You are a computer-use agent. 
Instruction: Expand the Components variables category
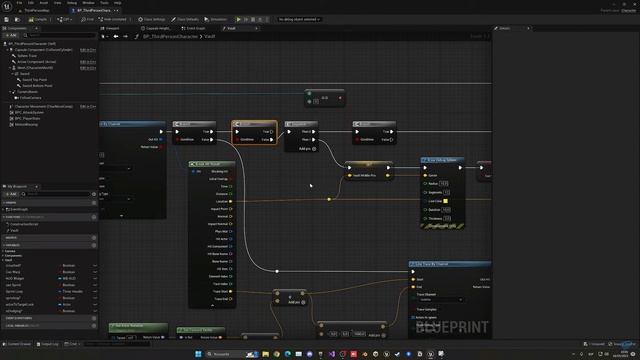(x=3, y=256)
